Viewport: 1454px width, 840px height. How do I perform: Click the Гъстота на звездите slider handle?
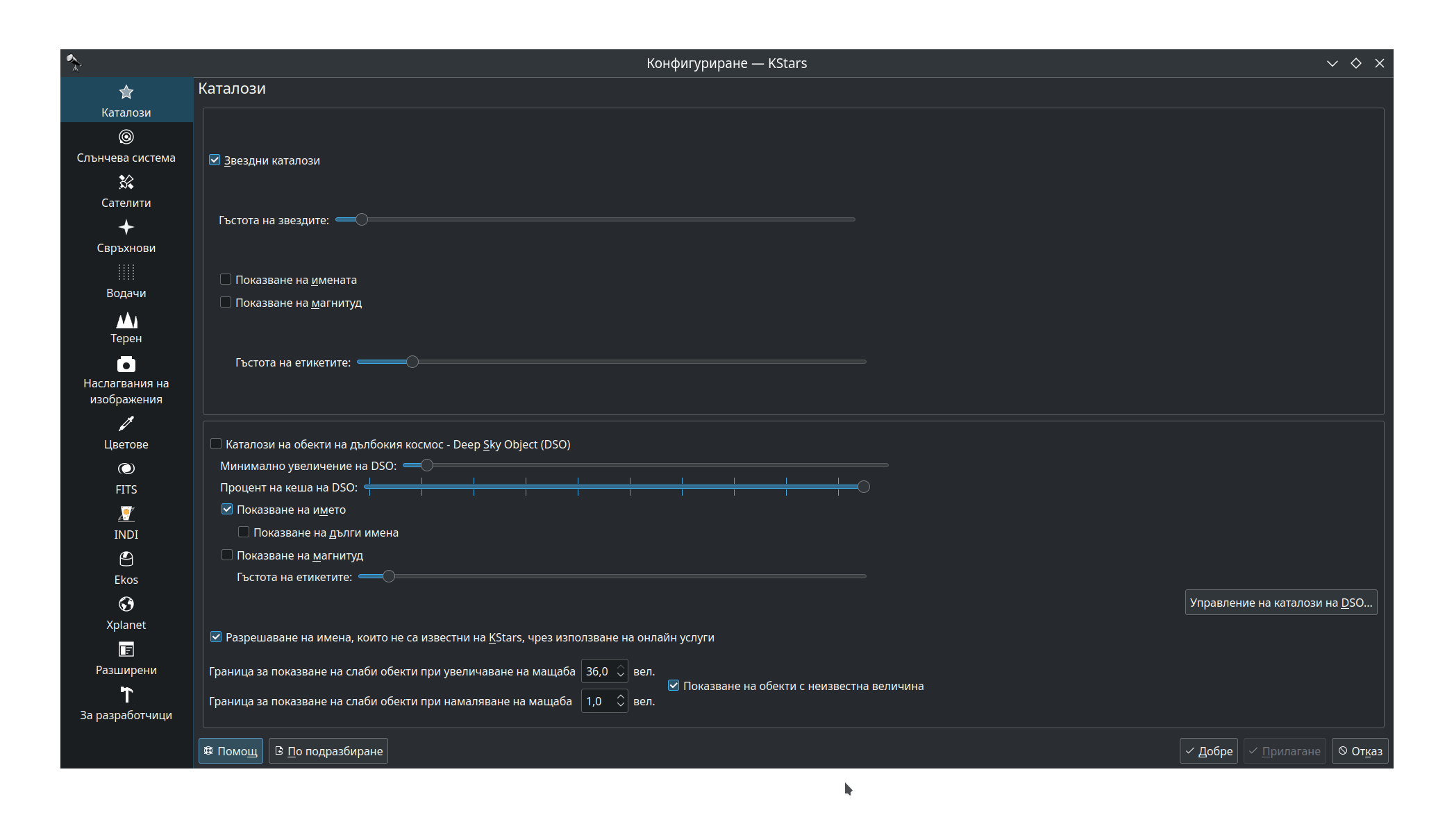tap(361, 219)
